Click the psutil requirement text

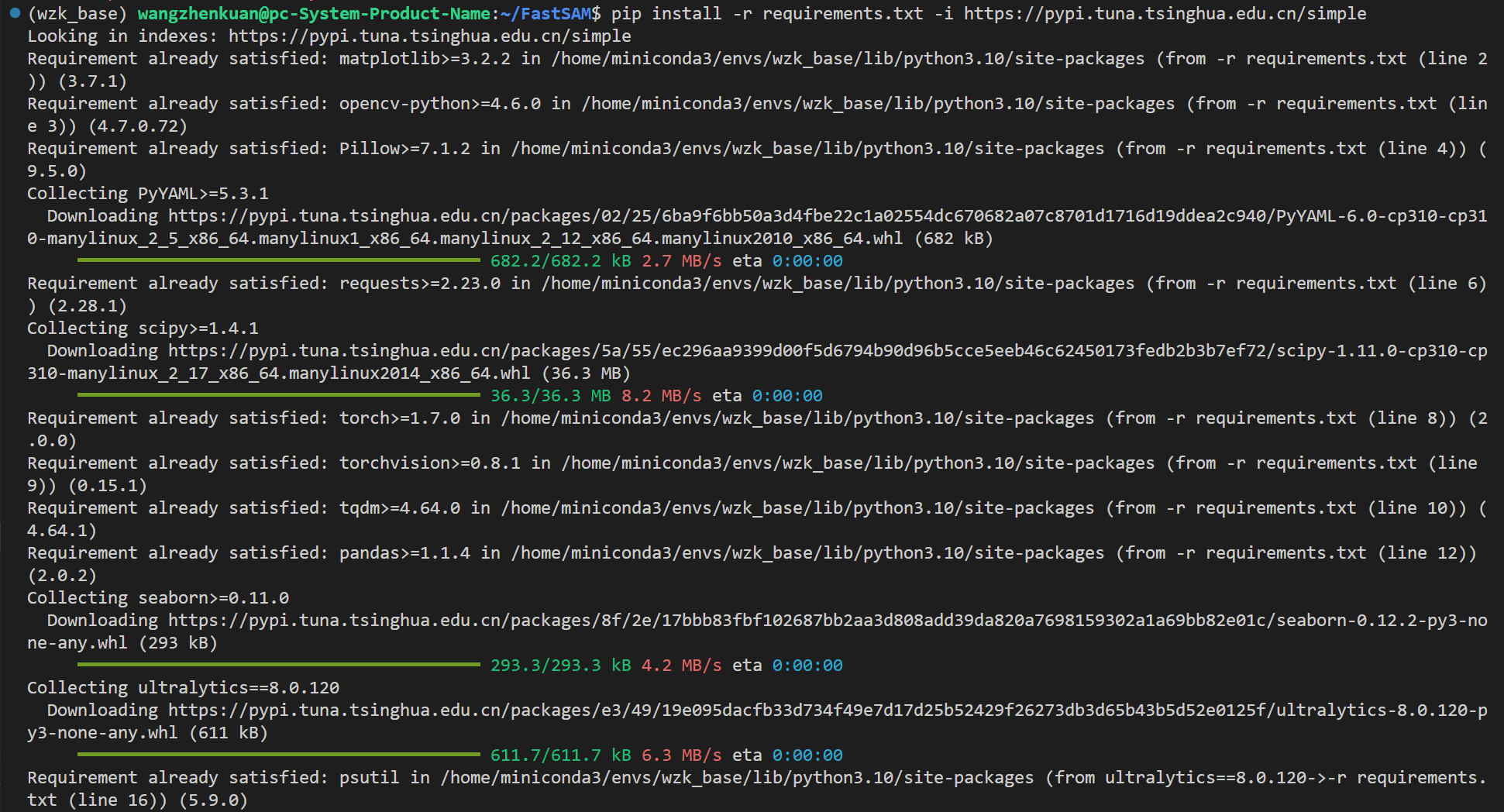[x=369, y=778]
